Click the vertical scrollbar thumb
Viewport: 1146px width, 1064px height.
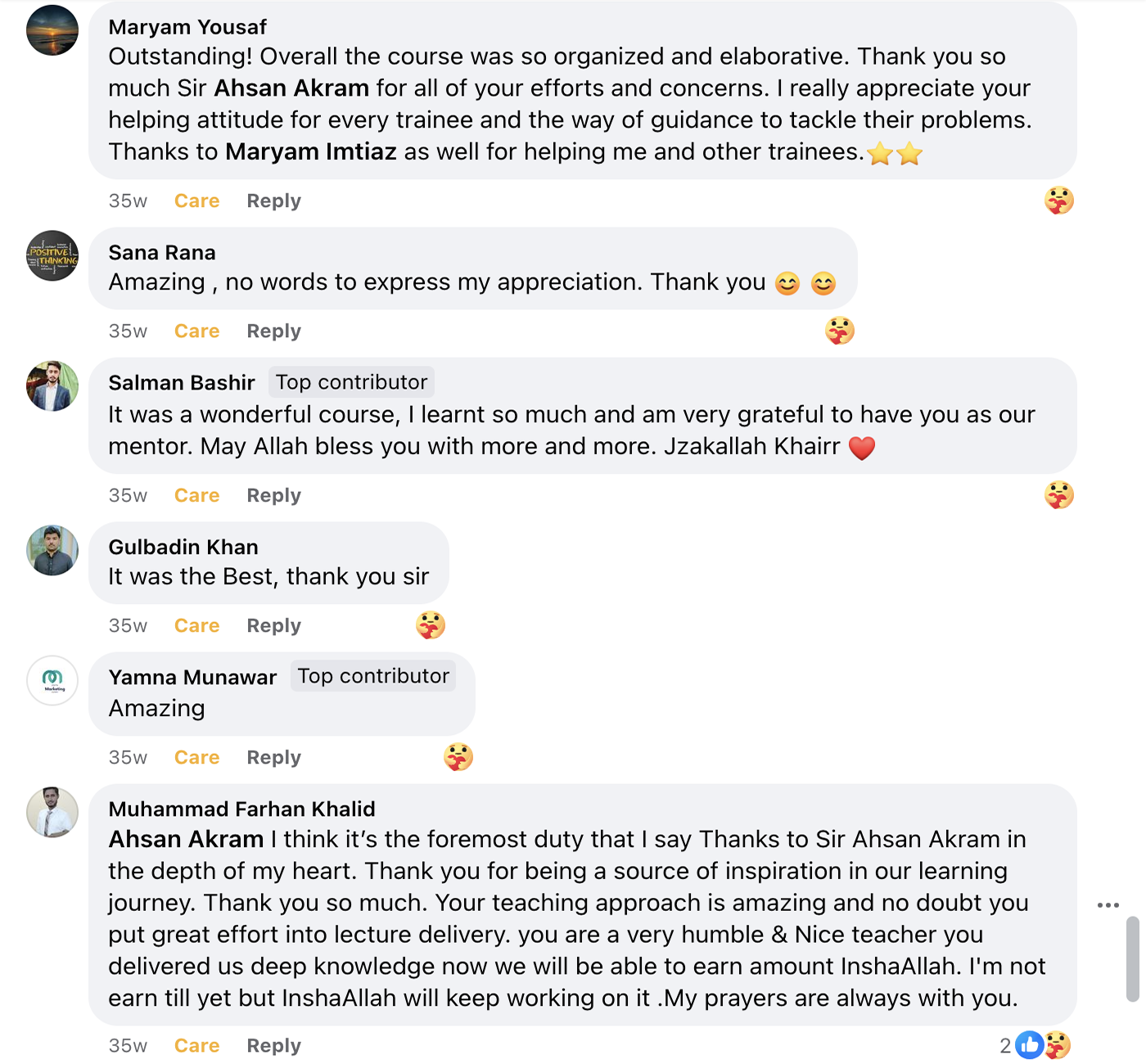[x=1133, y=959]
